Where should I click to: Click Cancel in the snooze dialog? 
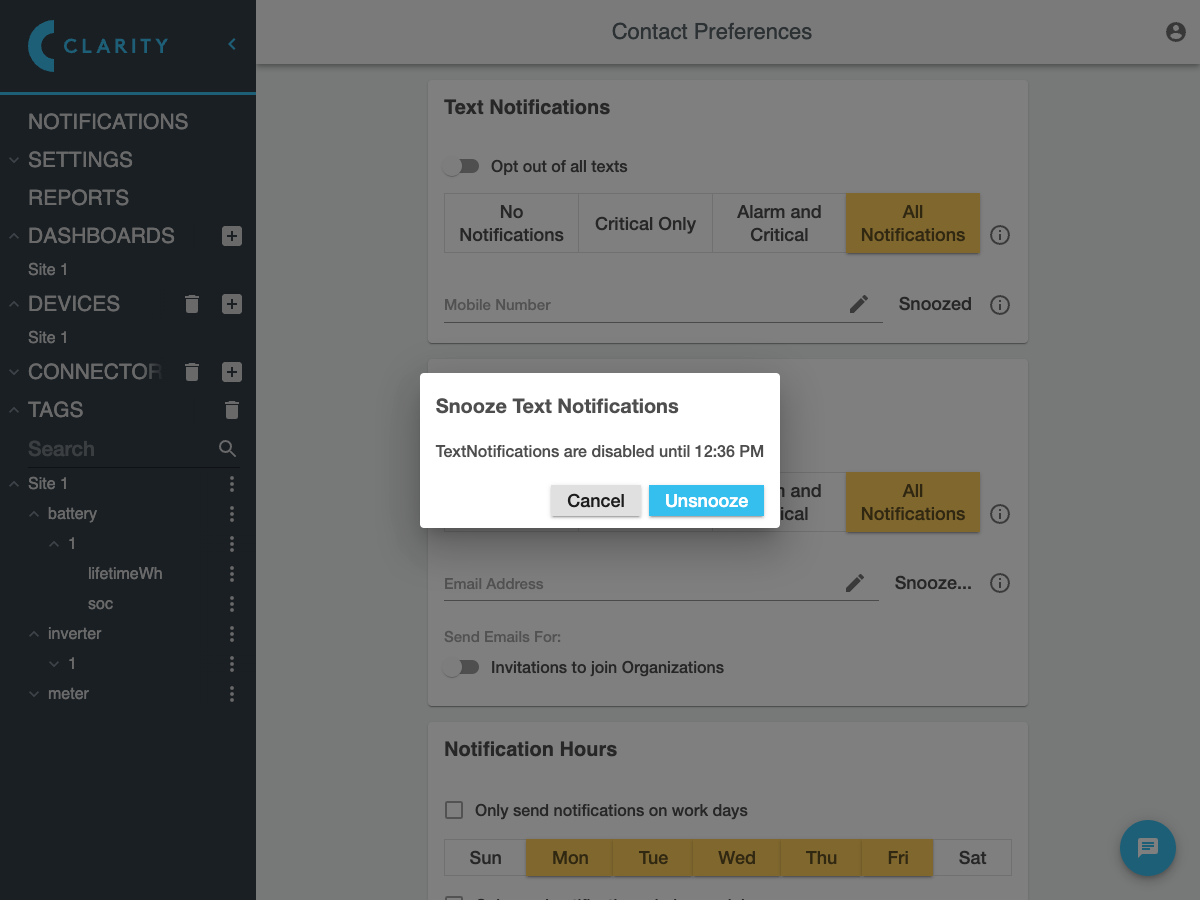point(595,501)
